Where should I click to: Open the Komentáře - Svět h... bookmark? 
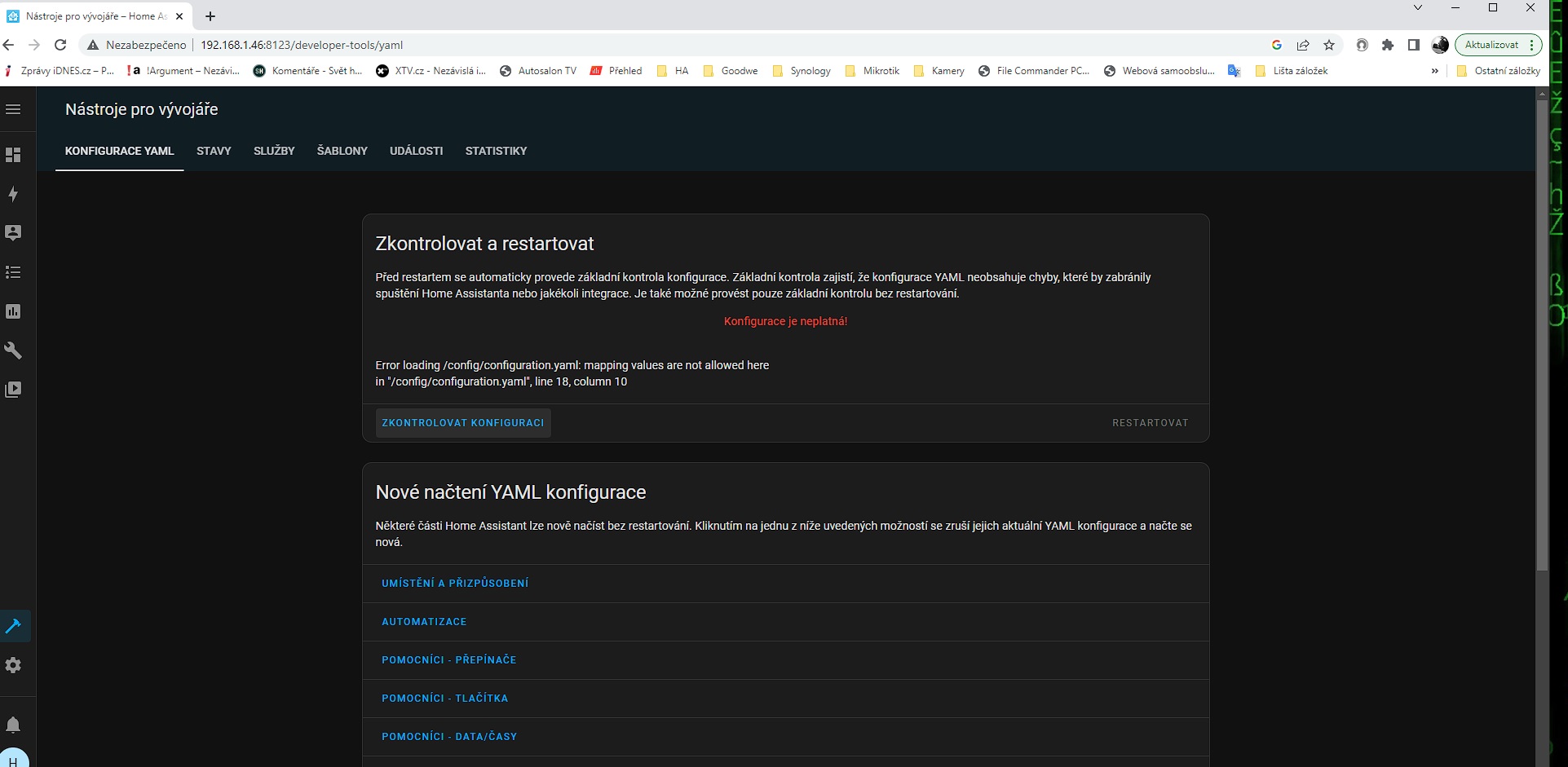[308, 71]
